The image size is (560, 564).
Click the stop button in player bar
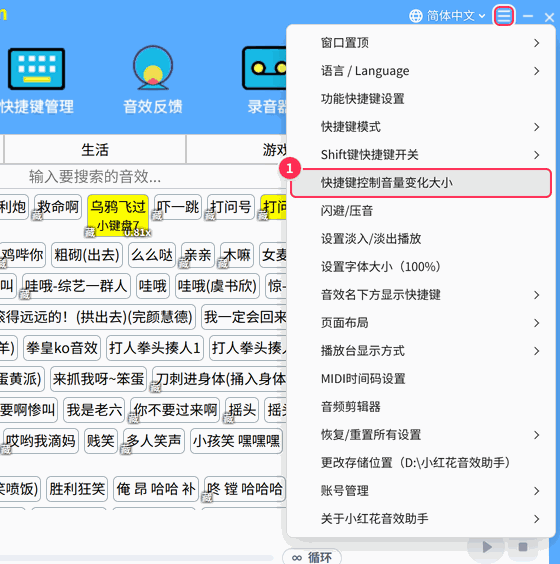(x=523, y=547)
